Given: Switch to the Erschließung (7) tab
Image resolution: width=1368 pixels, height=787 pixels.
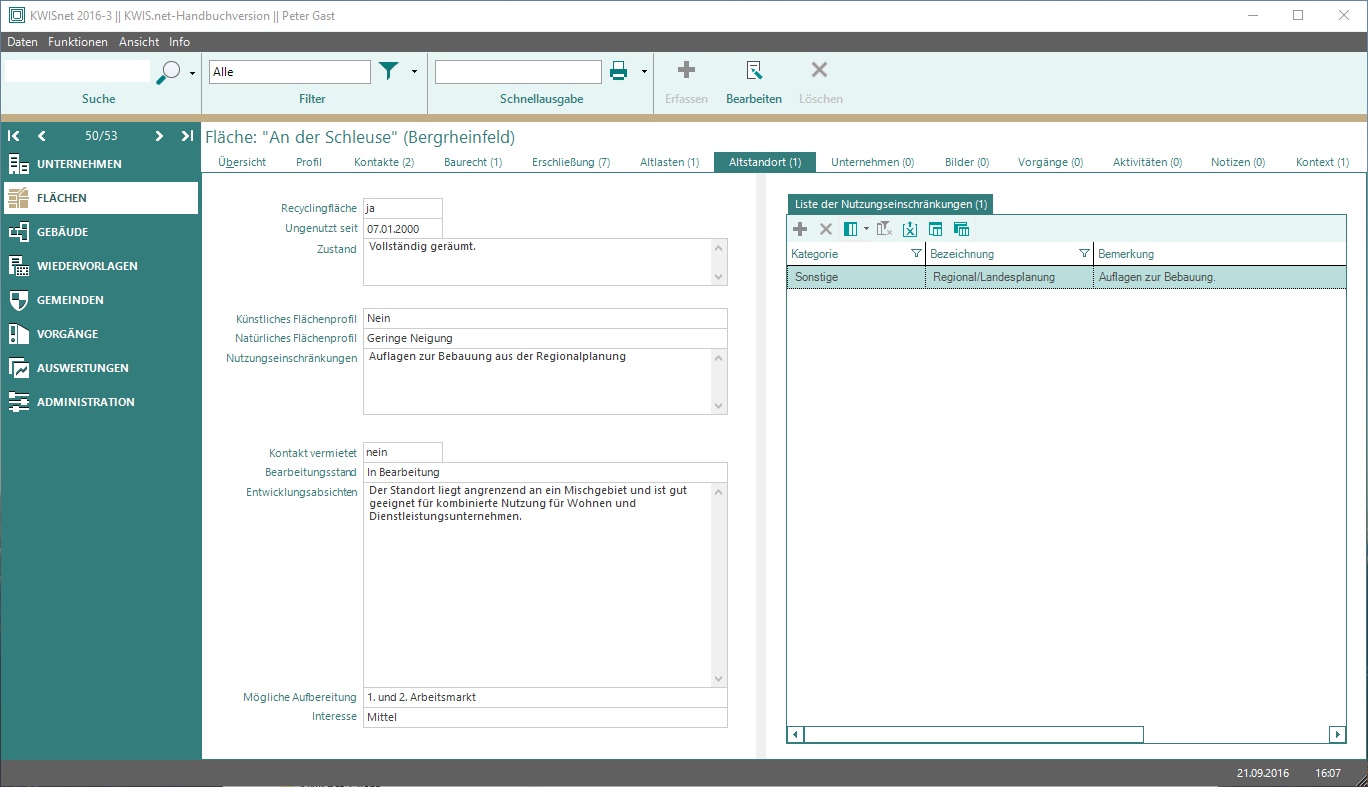Looking at the screenshot, I should click(570, 162).
